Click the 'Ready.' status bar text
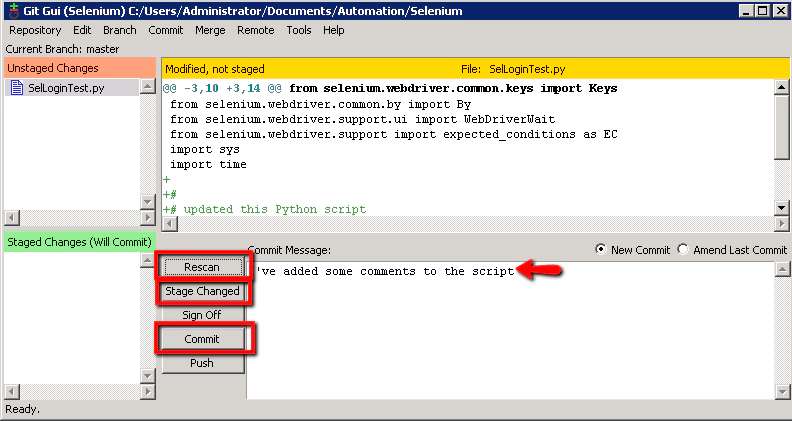Screen dimensions: 792x421 22,409
